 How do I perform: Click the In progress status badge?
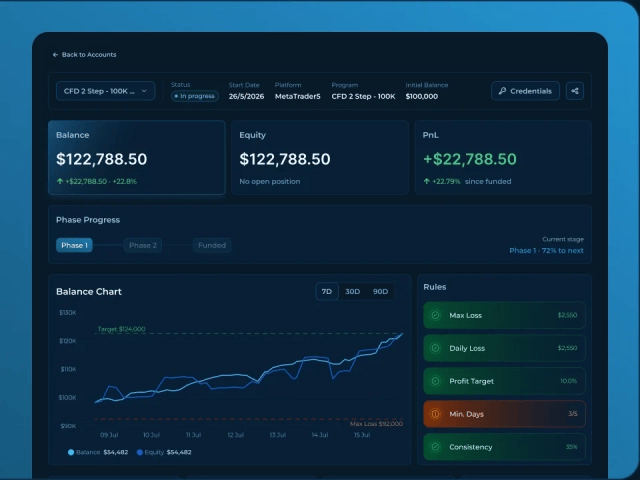point(195,96)
